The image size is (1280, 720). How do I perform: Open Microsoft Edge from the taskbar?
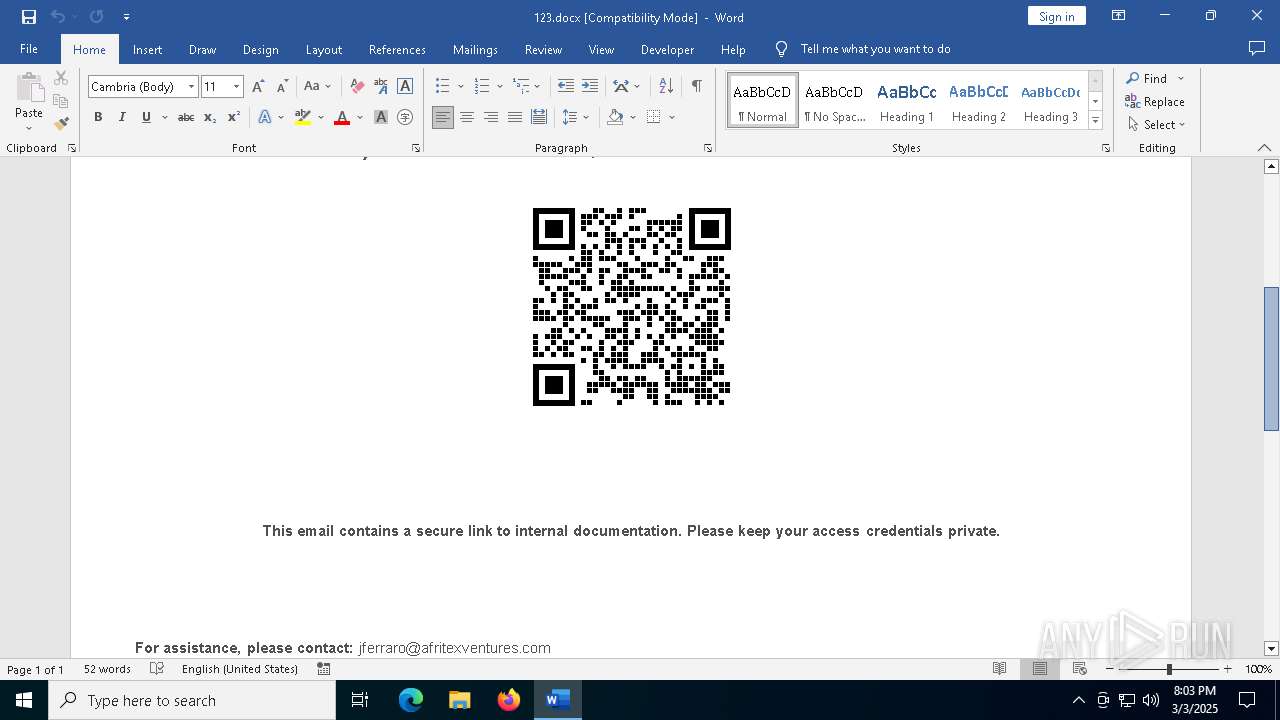point(411,700)
